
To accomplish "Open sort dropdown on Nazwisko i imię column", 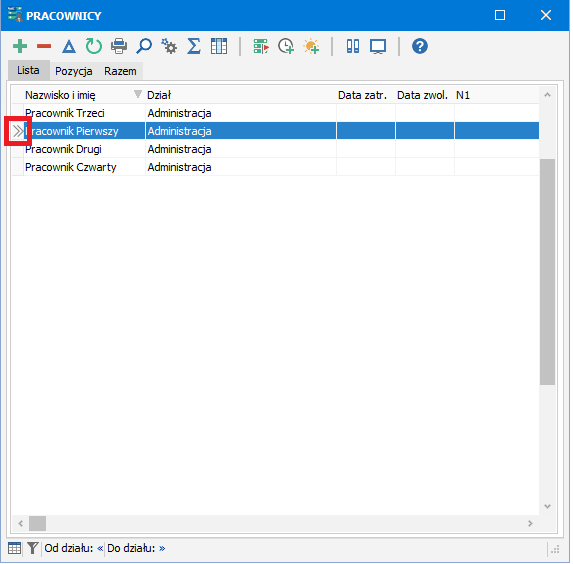I will point(137,94).
